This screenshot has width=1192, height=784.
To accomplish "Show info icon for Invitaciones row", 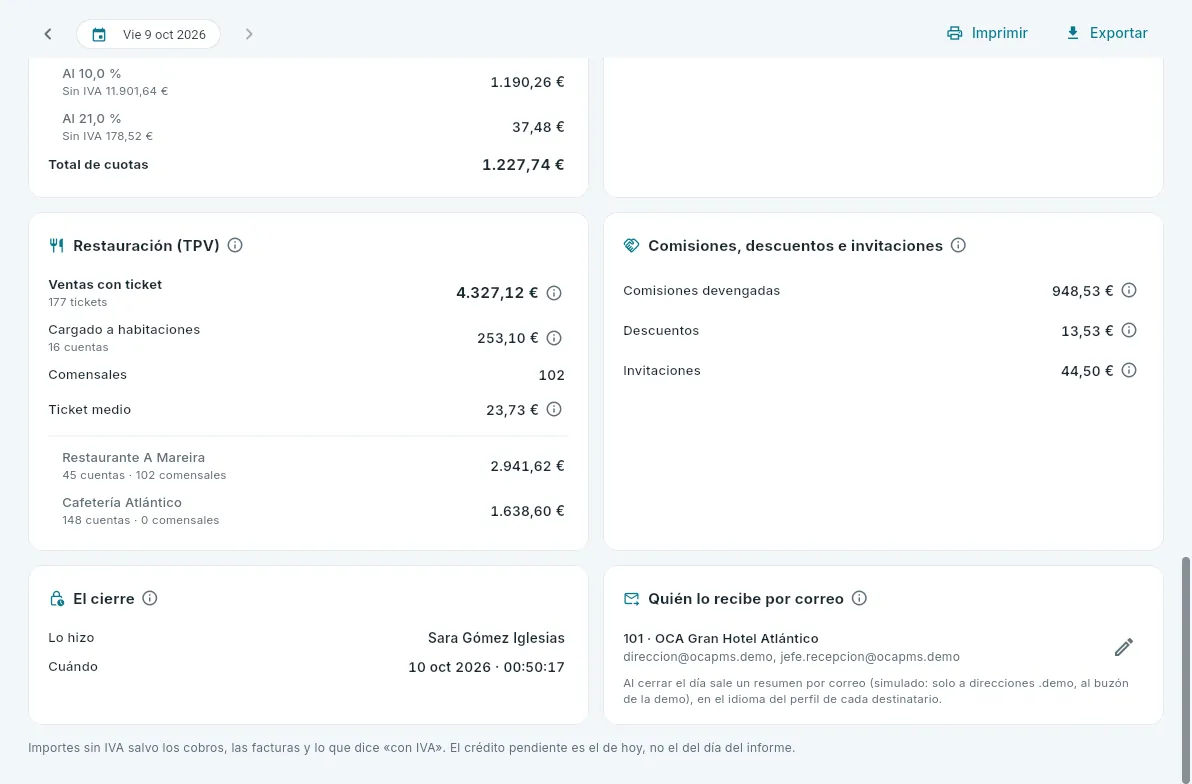I will (1129, 370).
